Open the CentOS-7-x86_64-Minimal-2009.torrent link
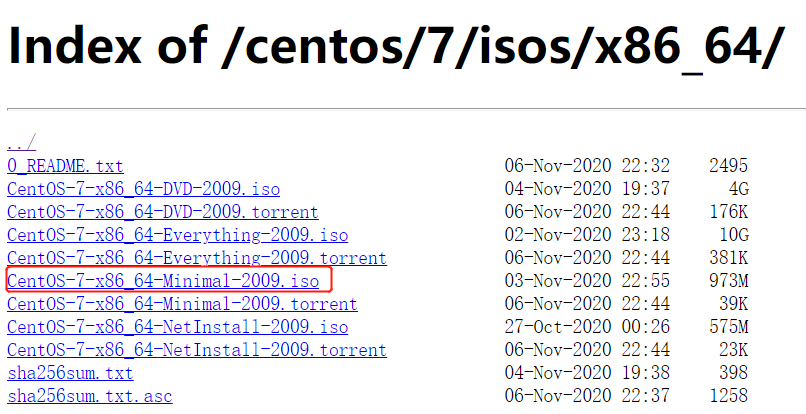This screenshot has width=806, height=414. [182, 304]
